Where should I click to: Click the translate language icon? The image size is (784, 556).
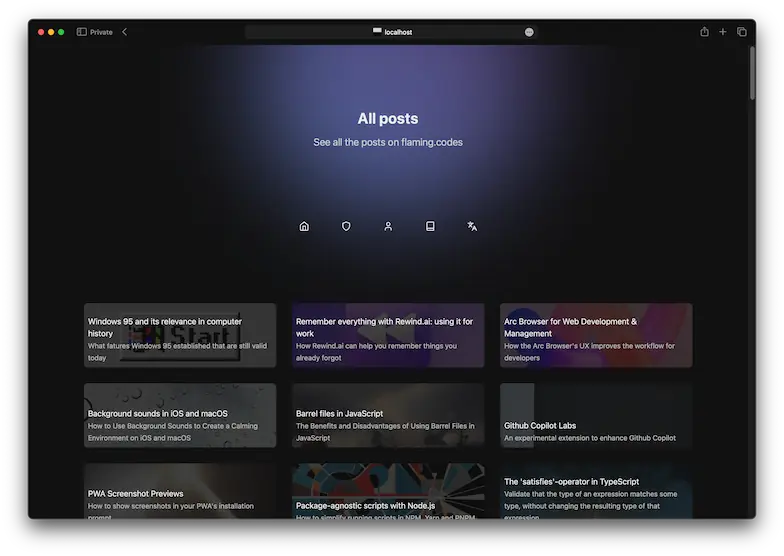click(x=472, y=226)
